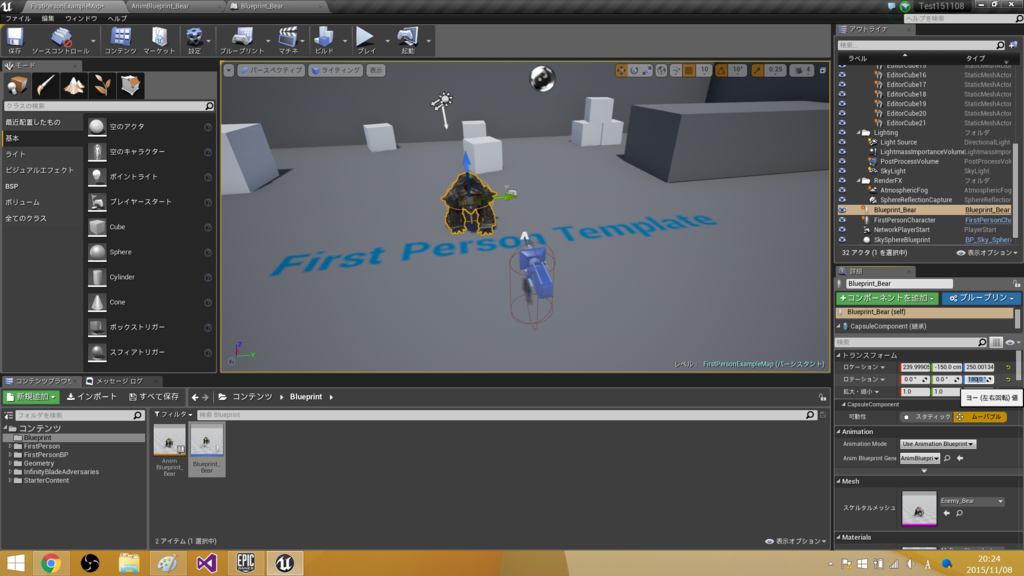Image resolution: width=1024 pixels, height=576 pixels.
Task: Open Filters (フィルタ) dropdown in content browser
Action: (173, 415)
